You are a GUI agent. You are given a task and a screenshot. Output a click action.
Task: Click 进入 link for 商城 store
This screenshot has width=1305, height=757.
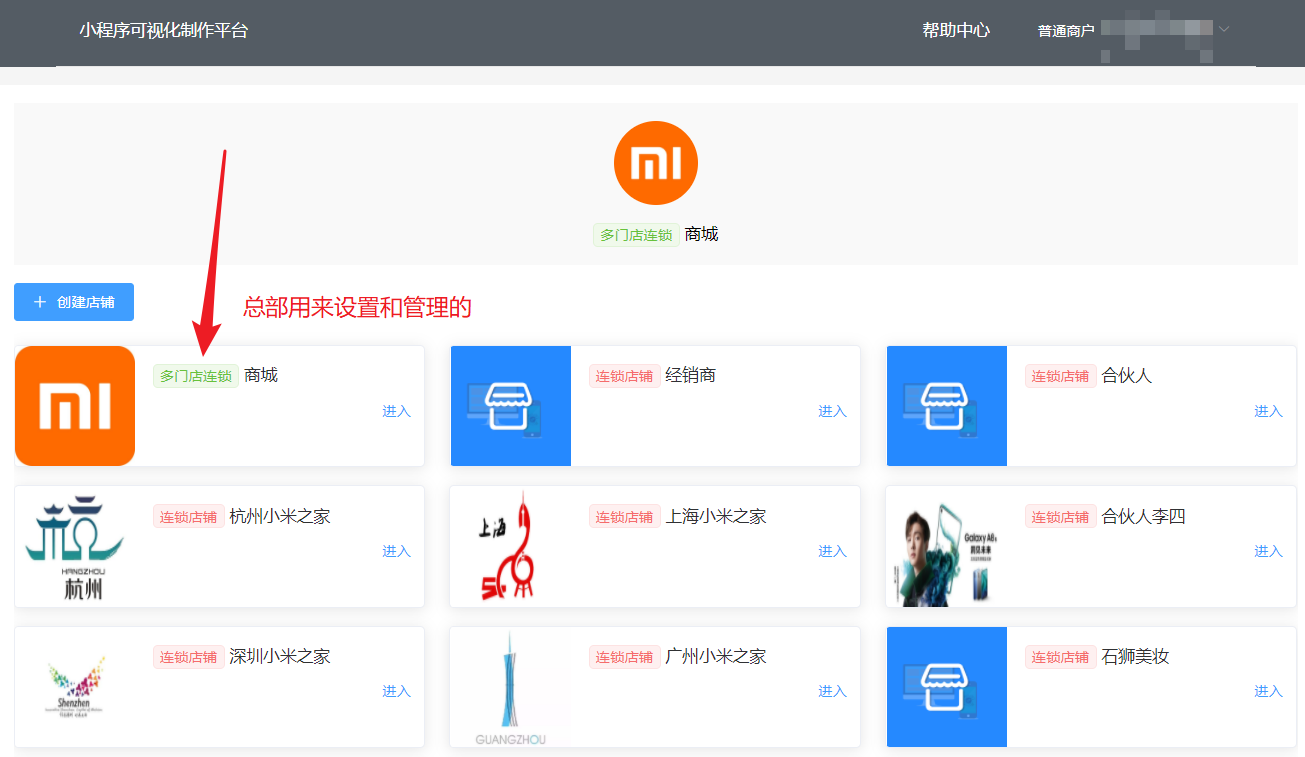pyautogui.click(x=396, y=411)
